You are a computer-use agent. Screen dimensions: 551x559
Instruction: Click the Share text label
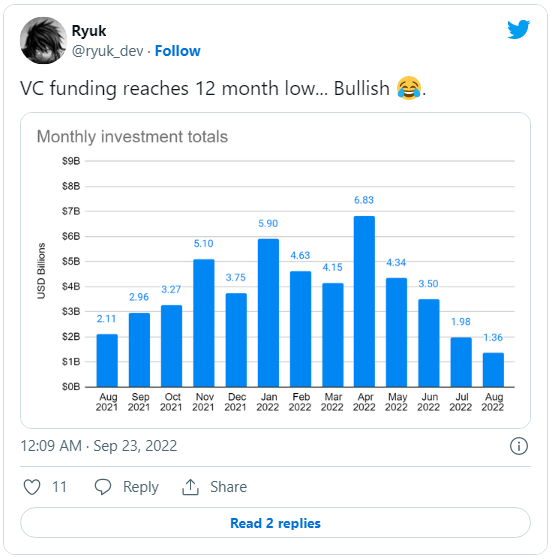point(228,487)
